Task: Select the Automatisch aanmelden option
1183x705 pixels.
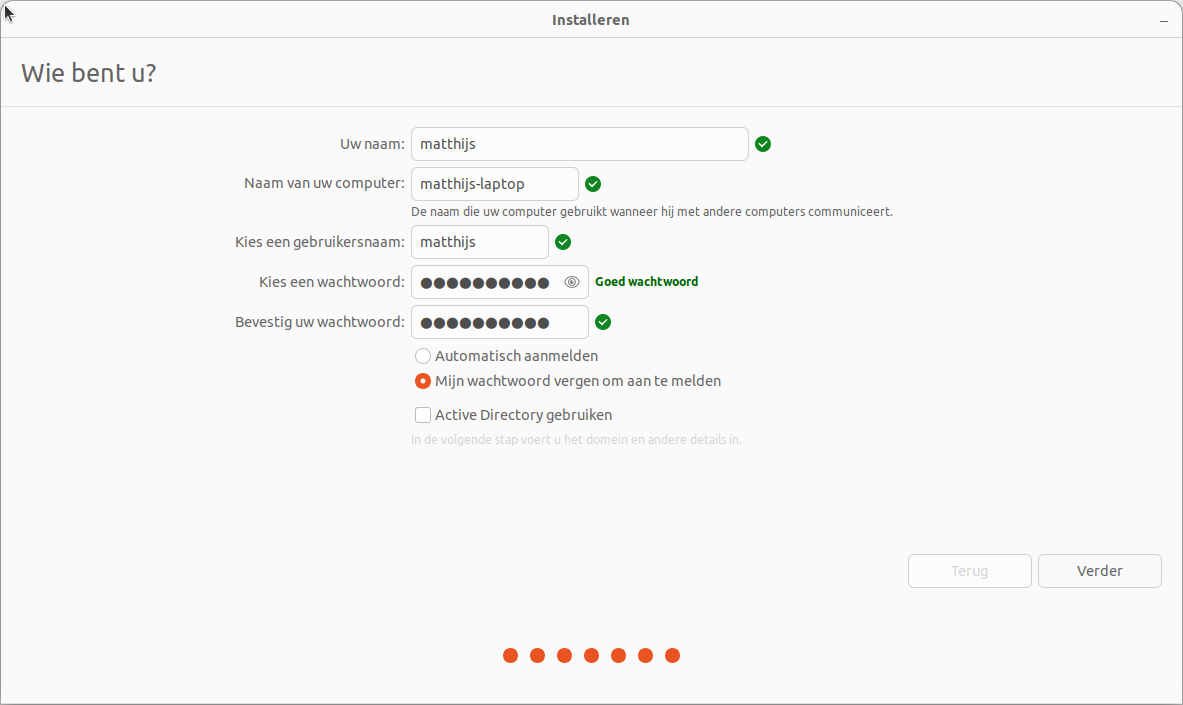Action: click(x=423, y=356)
